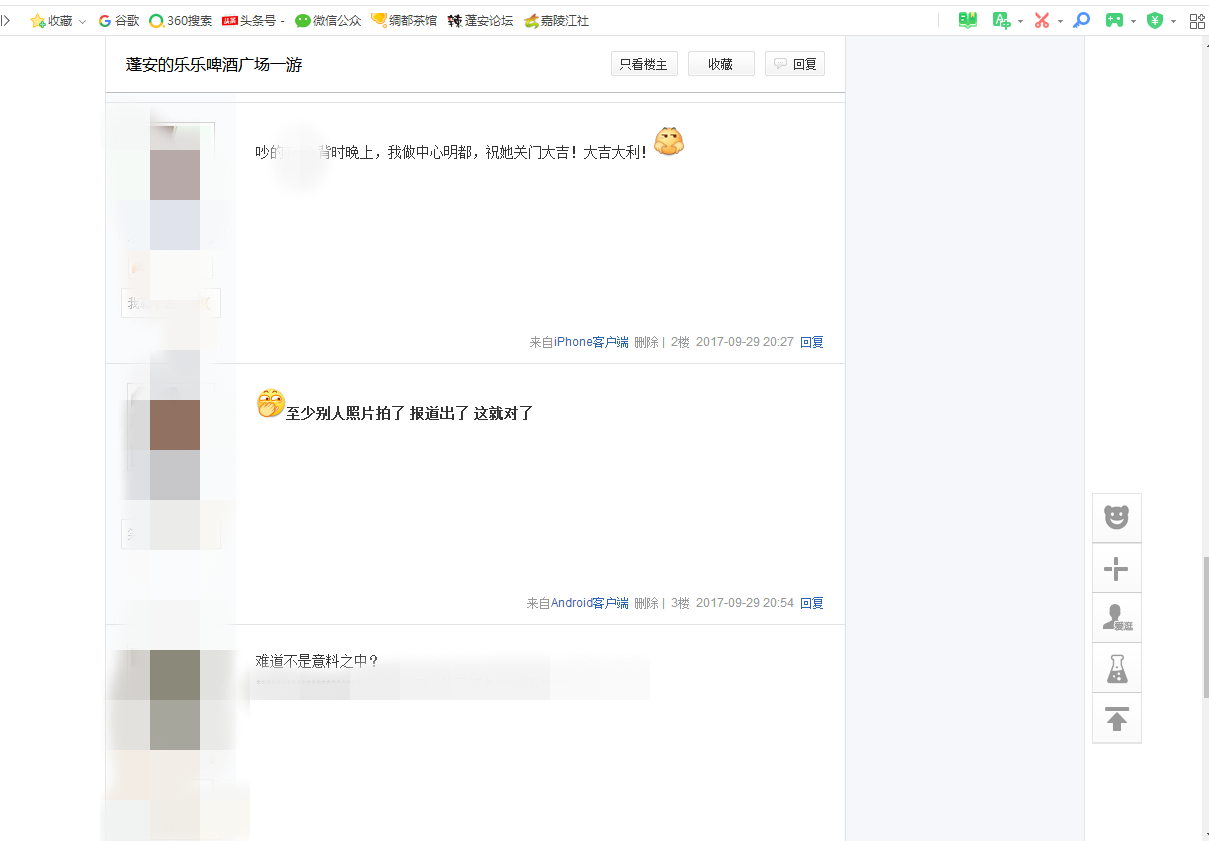Click the user profile sidebar icon
The height and width of the screenshot is (841, 1209).
(1116, 618)
